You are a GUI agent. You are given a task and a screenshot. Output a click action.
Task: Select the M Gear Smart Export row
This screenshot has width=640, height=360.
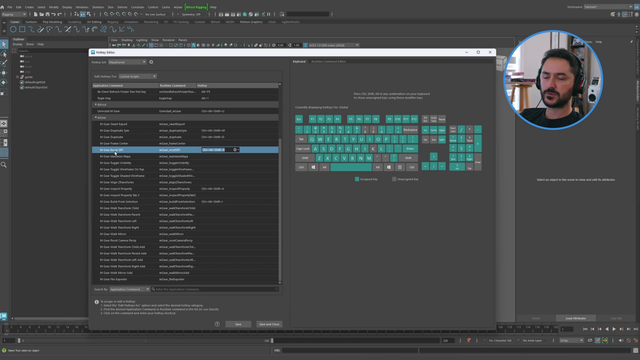pos(185,124)
